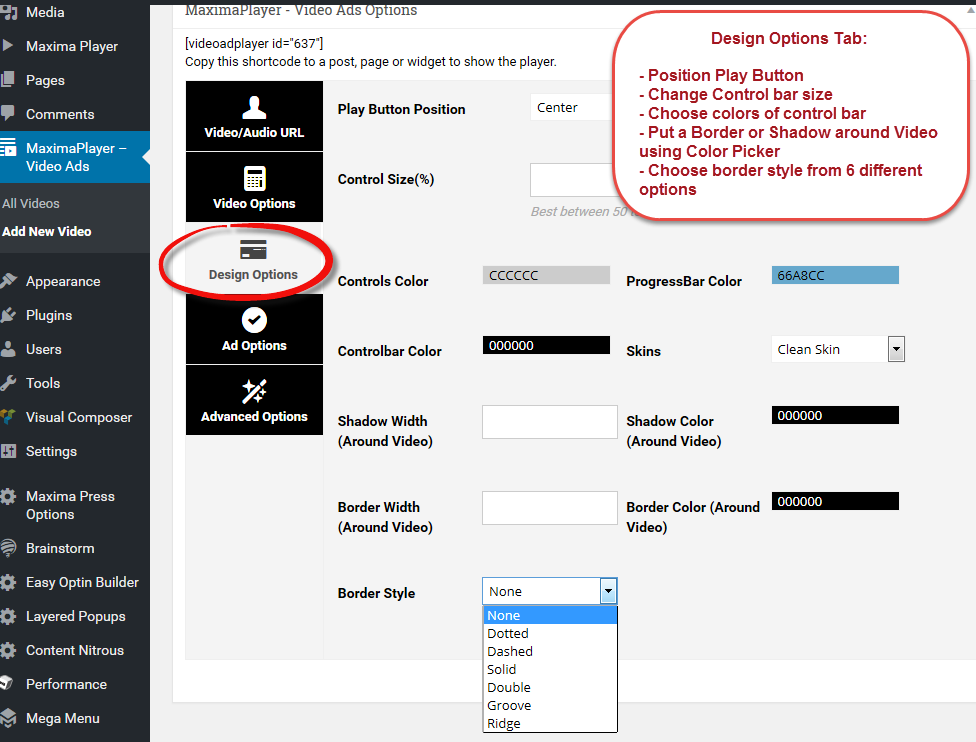Screen dimensions: 976x742
Task: Open Comments in the sidebar
Action: pyautogui.click(x=60, y=115)
